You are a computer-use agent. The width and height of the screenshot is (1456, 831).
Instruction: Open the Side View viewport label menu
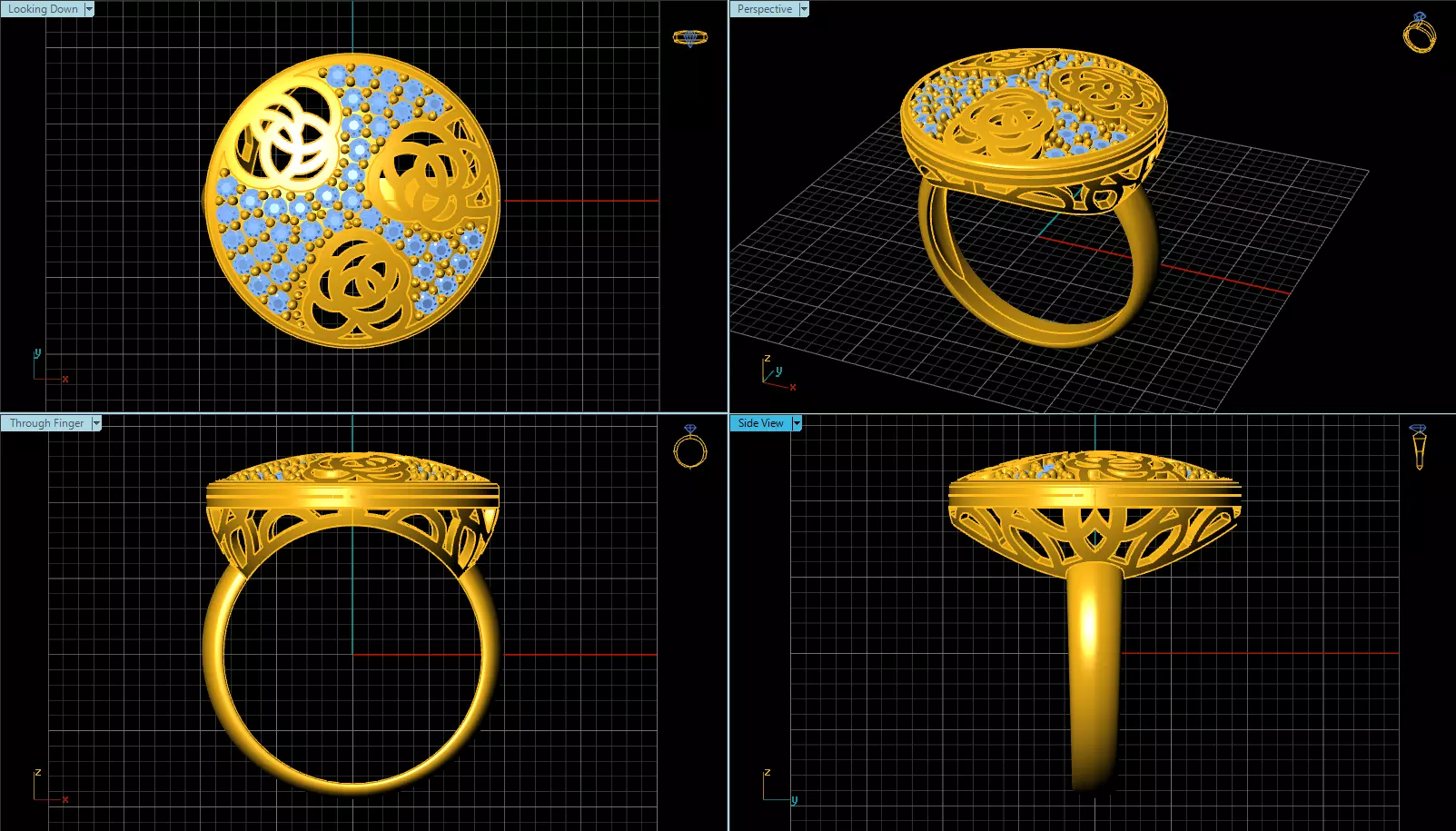point(761,423)
